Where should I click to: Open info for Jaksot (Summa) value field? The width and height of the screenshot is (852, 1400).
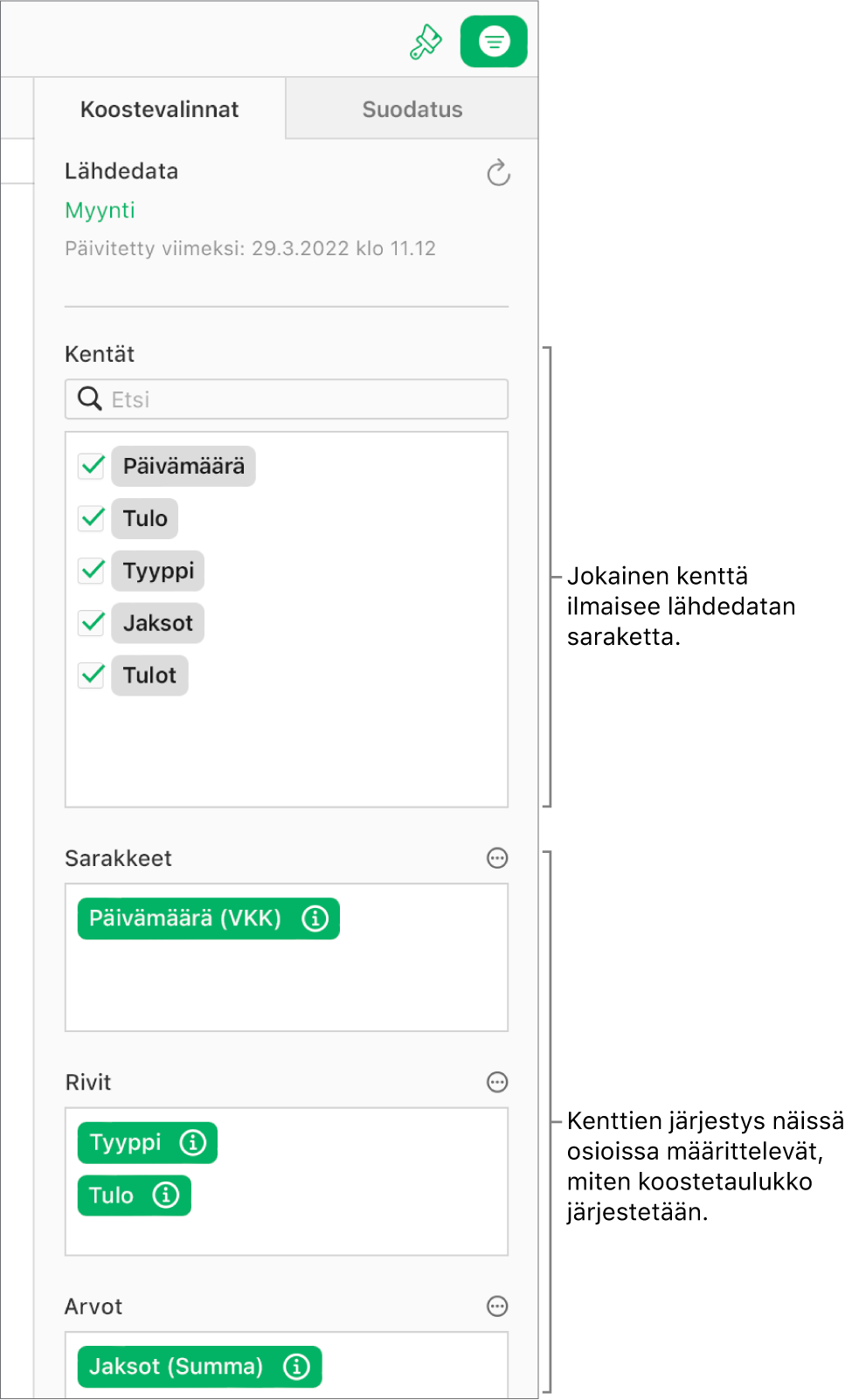(297, 1367)
